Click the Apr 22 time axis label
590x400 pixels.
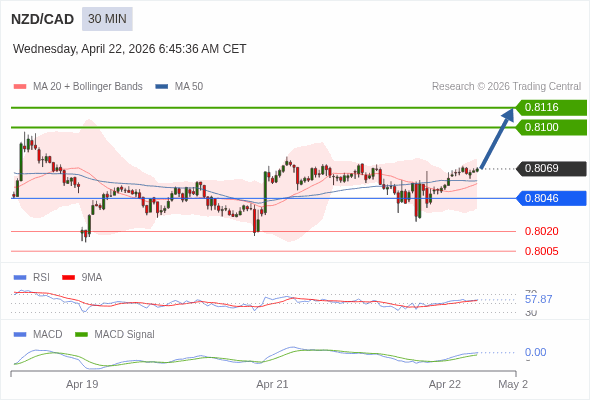point(445,385)
